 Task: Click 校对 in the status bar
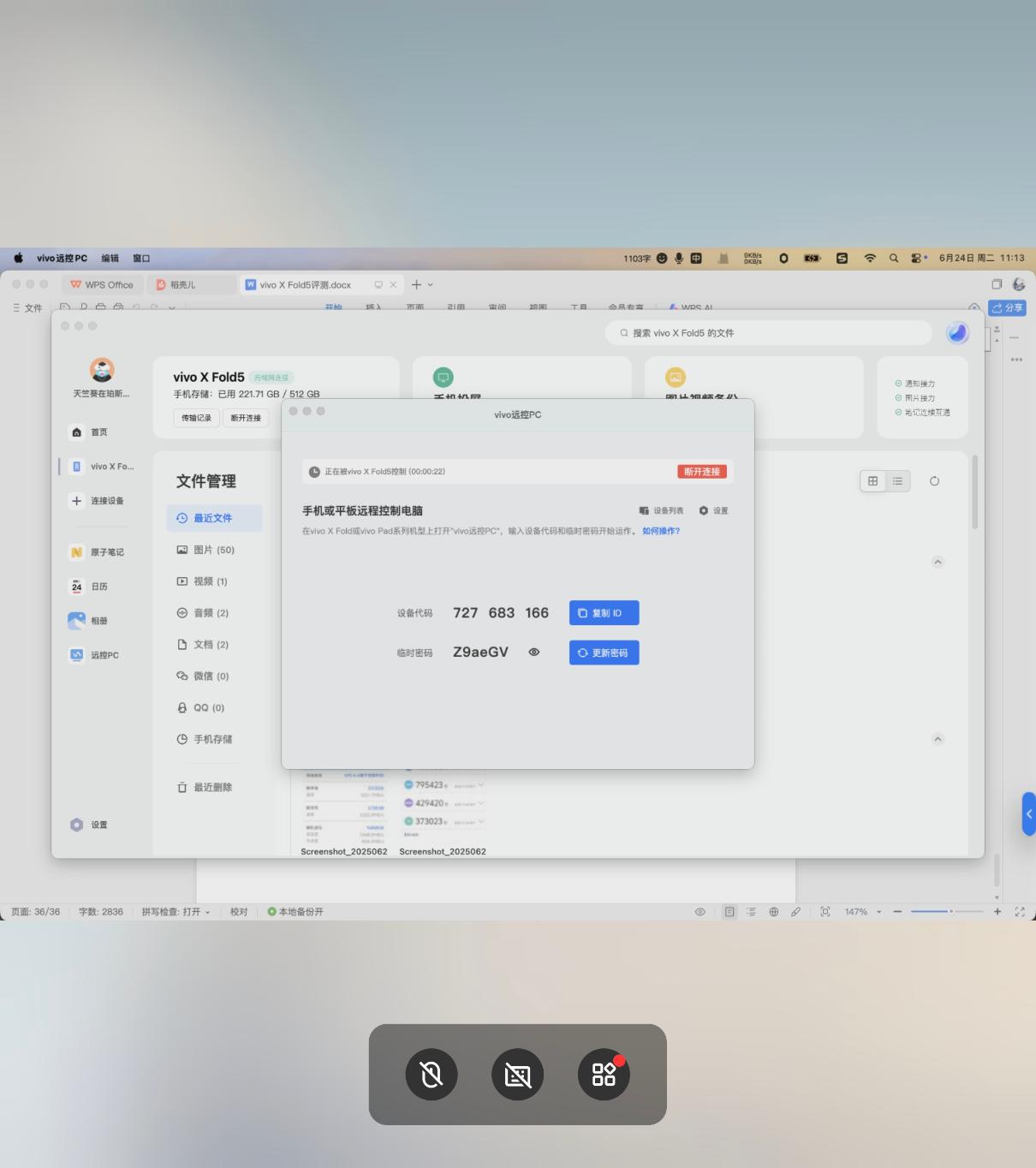click(x=239, y=912)
